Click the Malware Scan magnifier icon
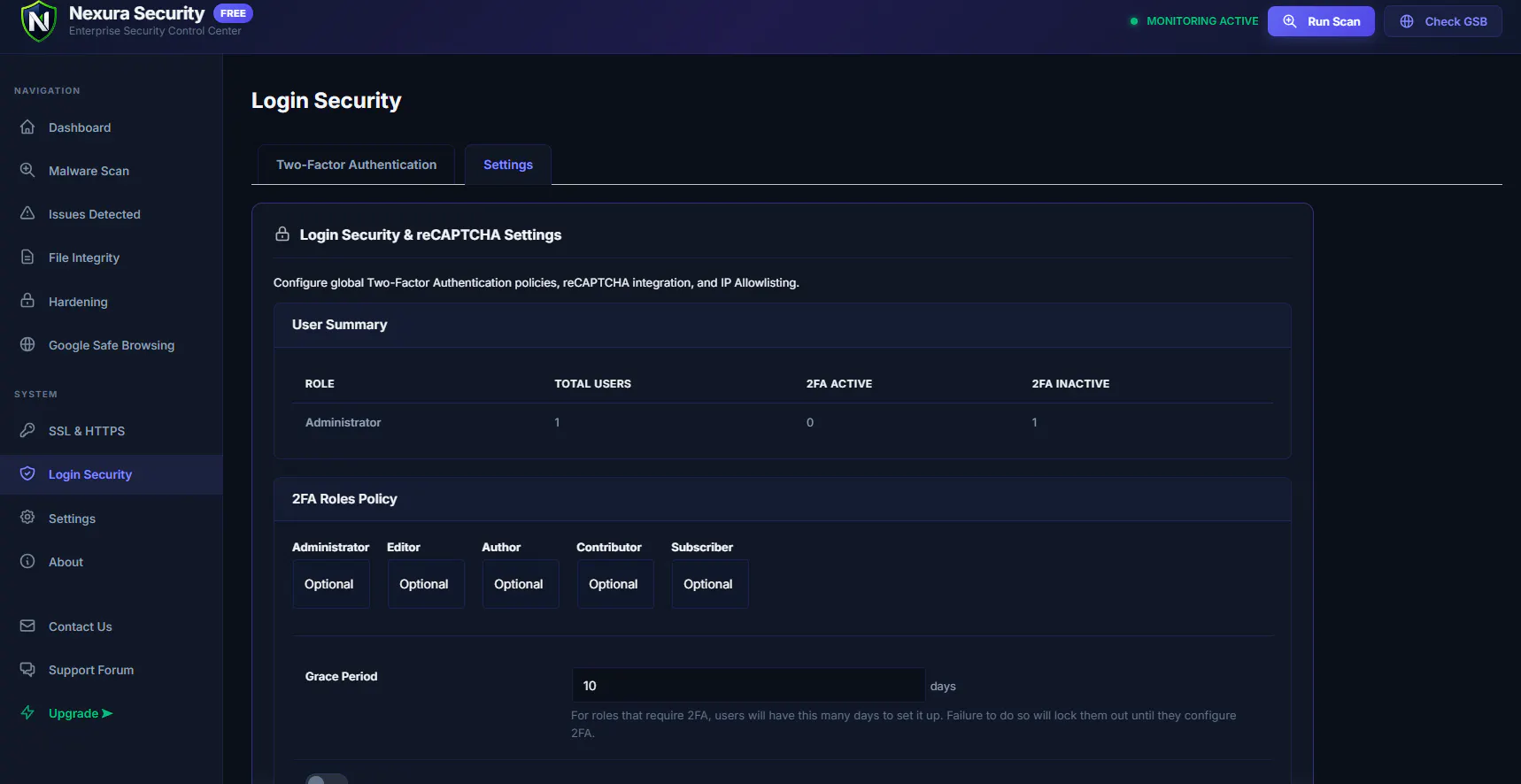This screenshot has width=1521, height=784. click(x=27, y=170)
